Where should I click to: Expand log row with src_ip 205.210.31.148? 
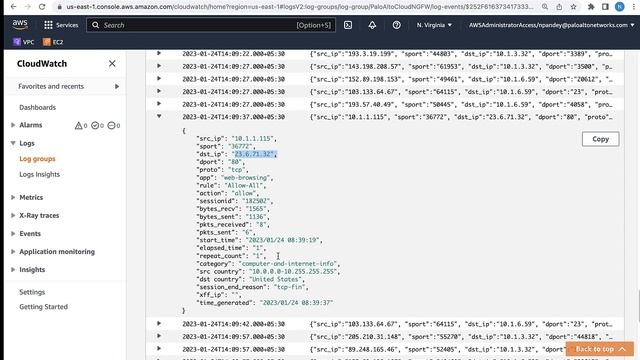click(x=159, y=336)
